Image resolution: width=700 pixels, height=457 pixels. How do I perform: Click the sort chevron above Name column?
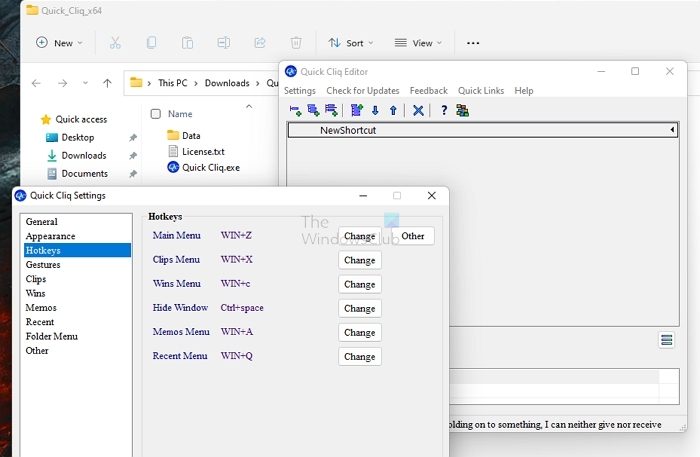(x=249, y=106)
